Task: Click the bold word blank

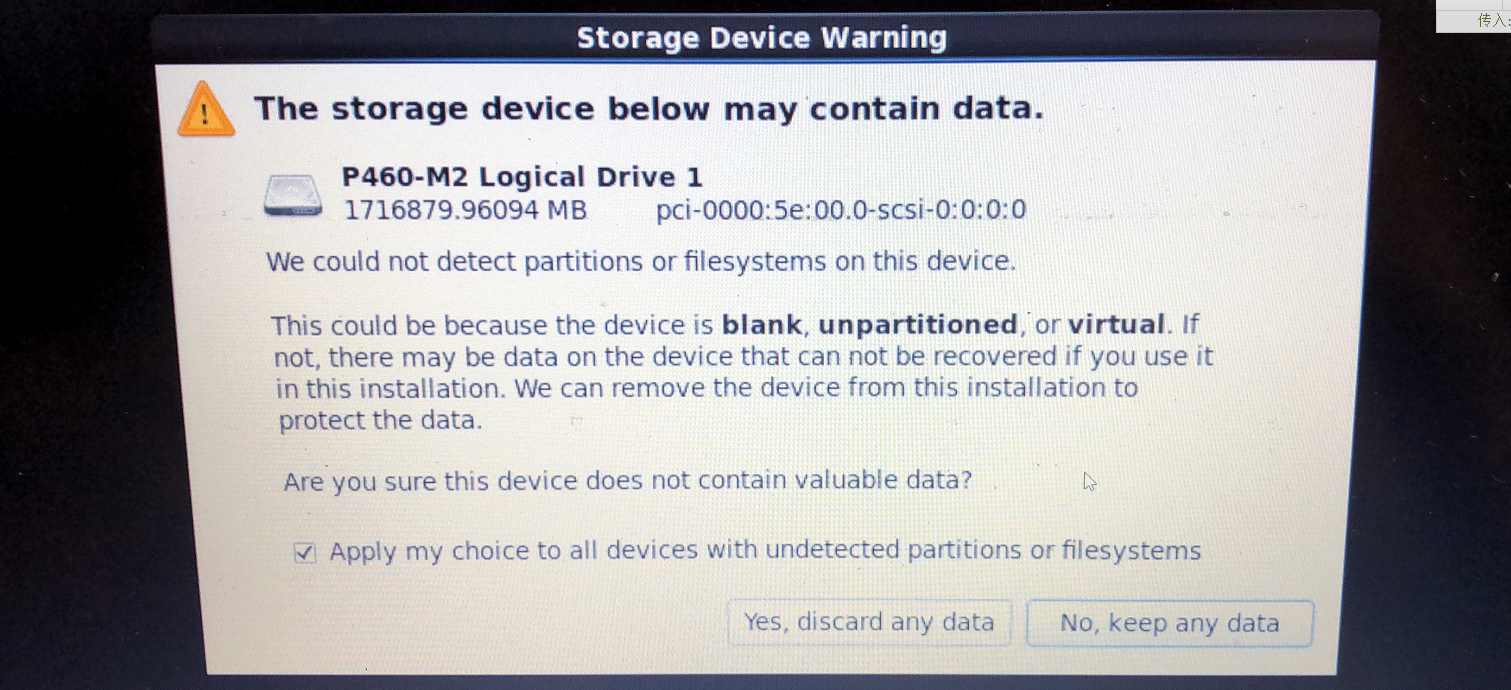Action: pos(761,325)
